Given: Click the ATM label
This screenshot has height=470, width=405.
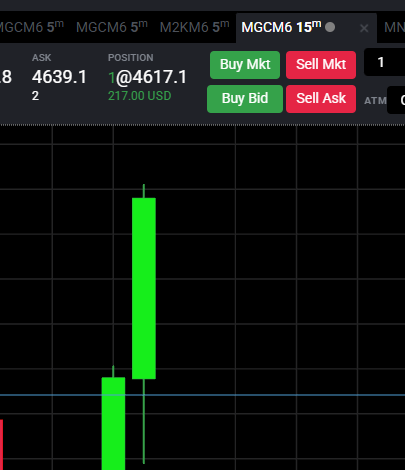Looking at the screenshot, I should [x=375, y=101].
